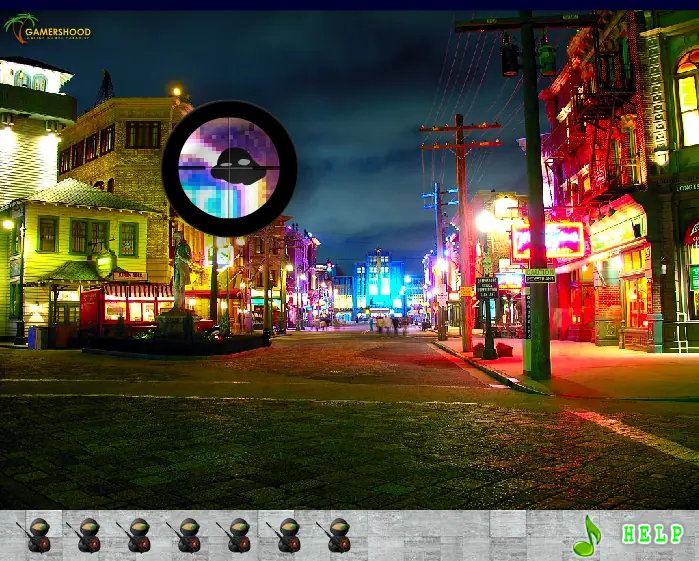Select the second ninja icon from left
699x561 pixels.
(x=85, y=535)
